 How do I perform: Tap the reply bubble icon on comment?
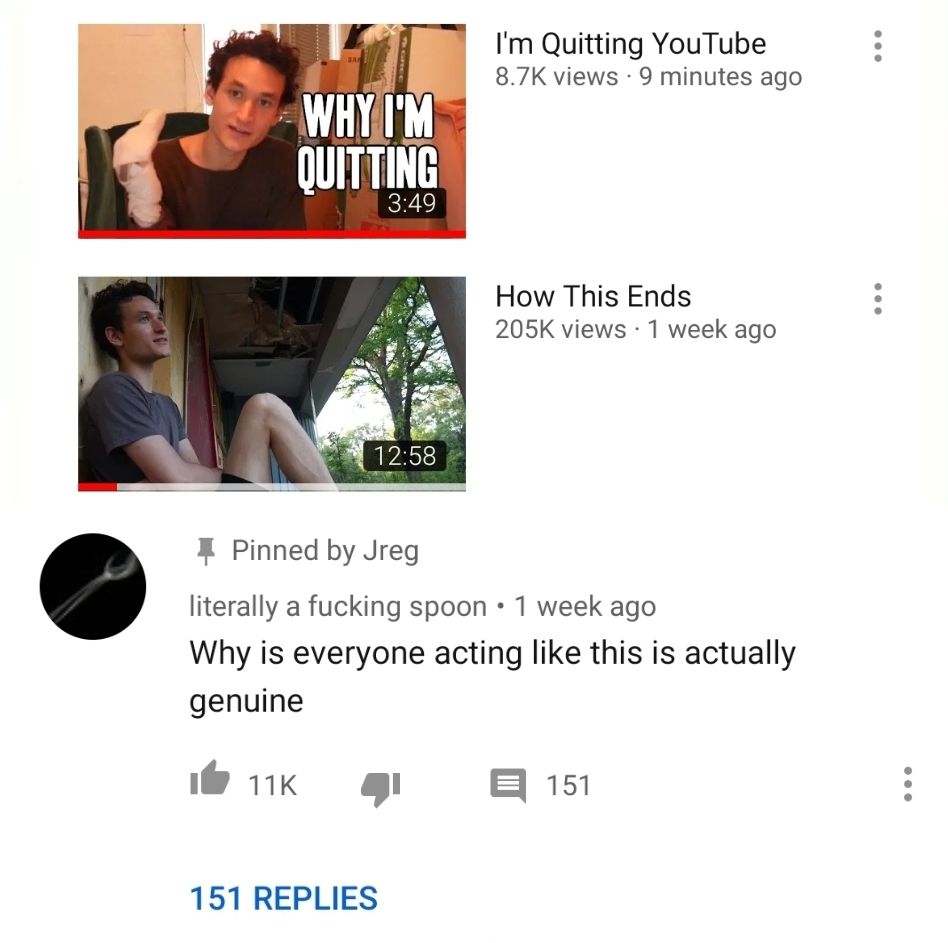tap(508, 785)
